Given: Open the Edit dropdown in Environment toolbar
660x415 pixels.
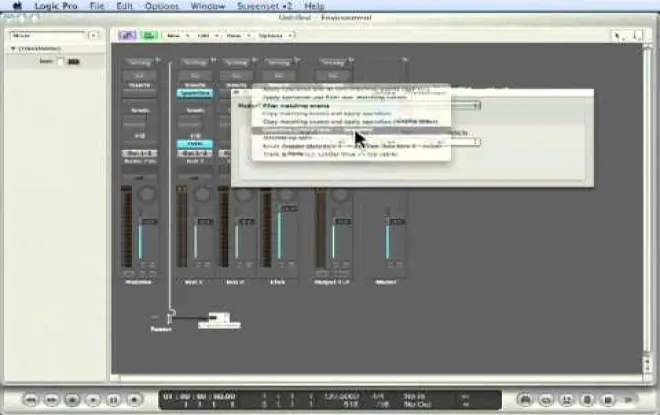Looking at the screenshot, I should [x=206, y=35].
